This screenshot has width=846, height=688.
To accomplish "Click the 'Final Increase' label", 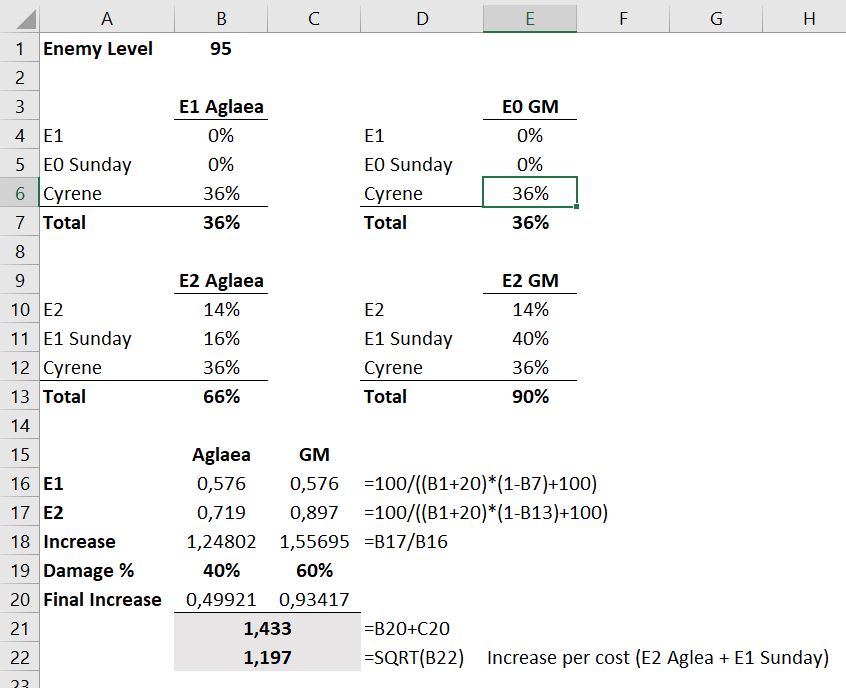I will (102, 600).
